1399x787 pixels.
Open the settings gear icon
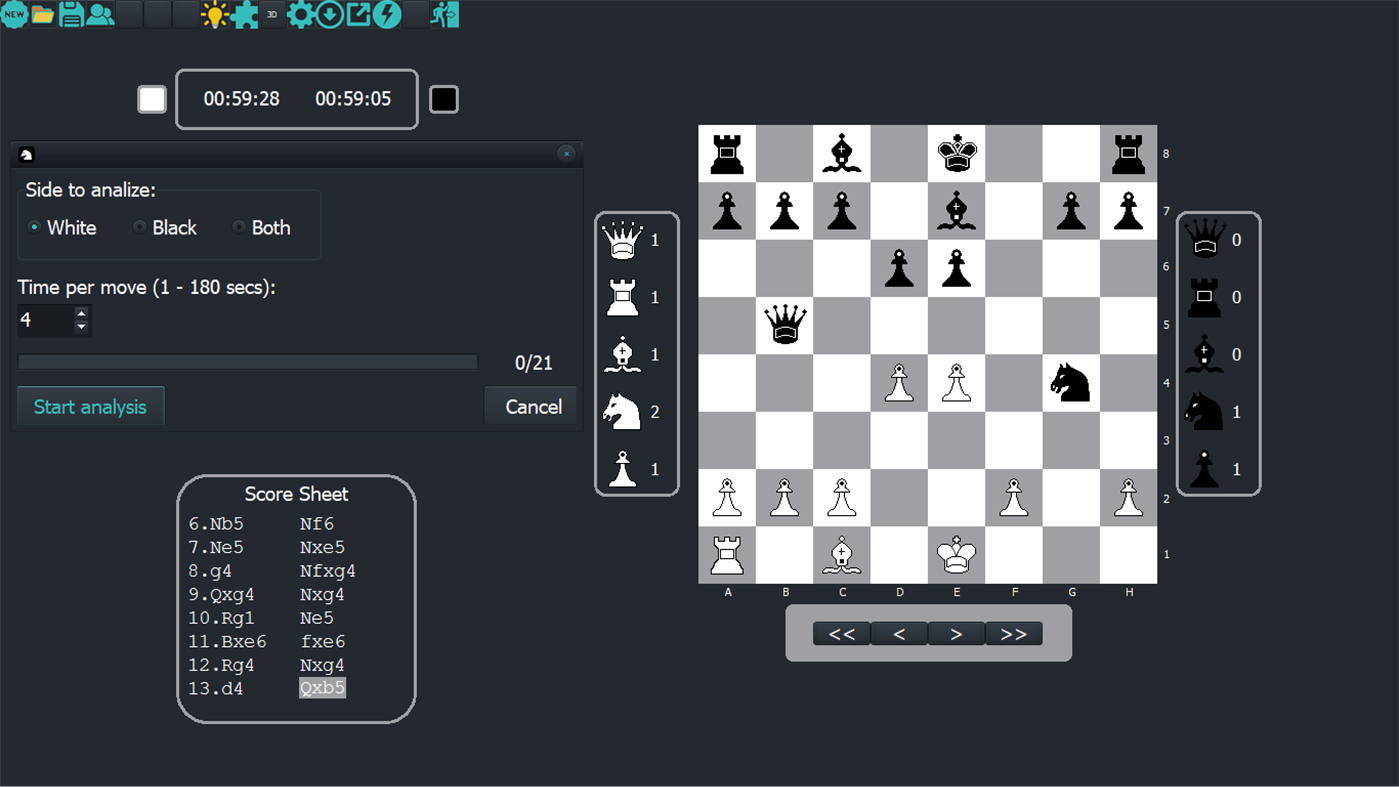[302, 15]
